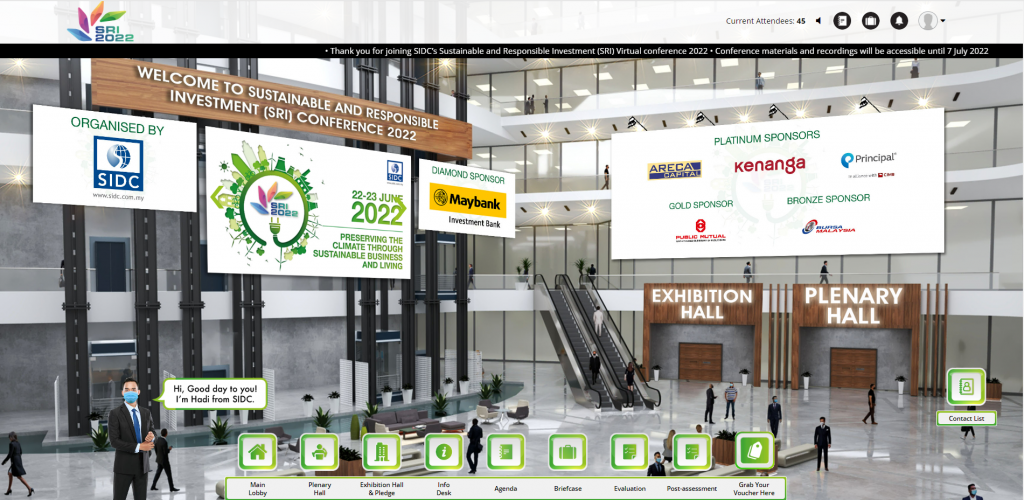
Task: Click the SRI 2022 logo
Action: point(100,22)
